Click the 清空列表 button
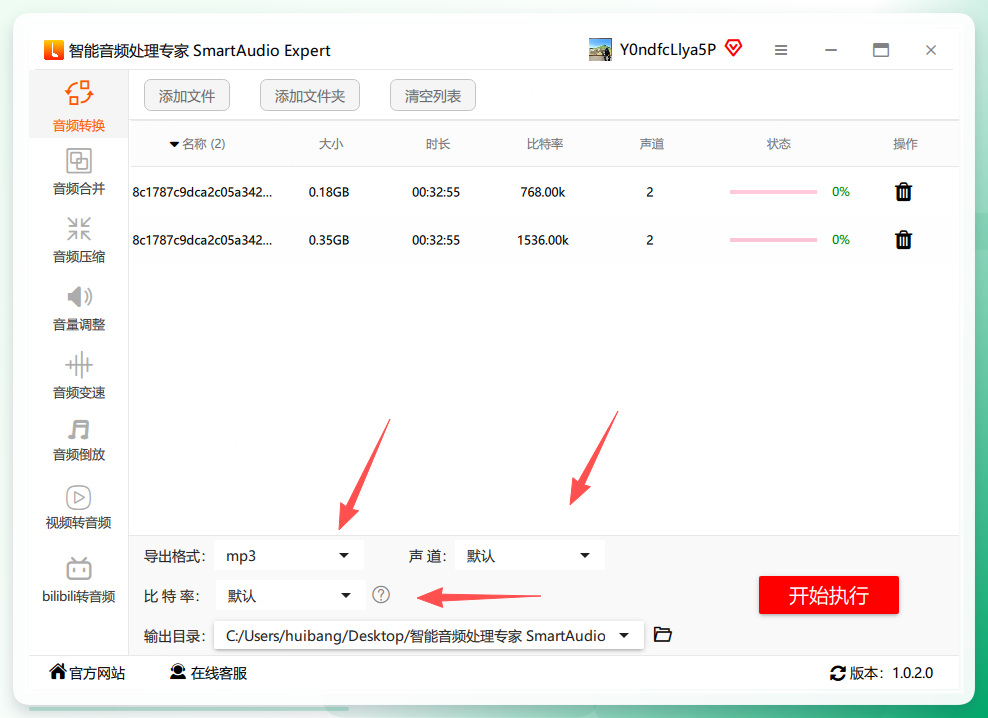 [x=432, y=96]
